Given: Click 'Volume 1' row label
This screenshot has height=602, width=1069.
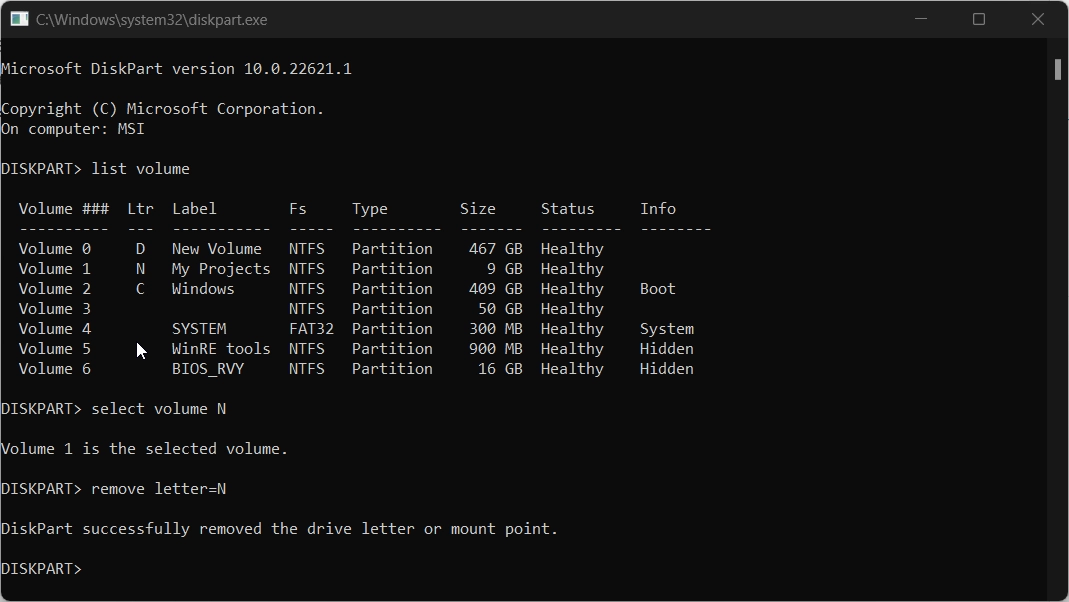Looking at the screenshot, I should (55, 269).
